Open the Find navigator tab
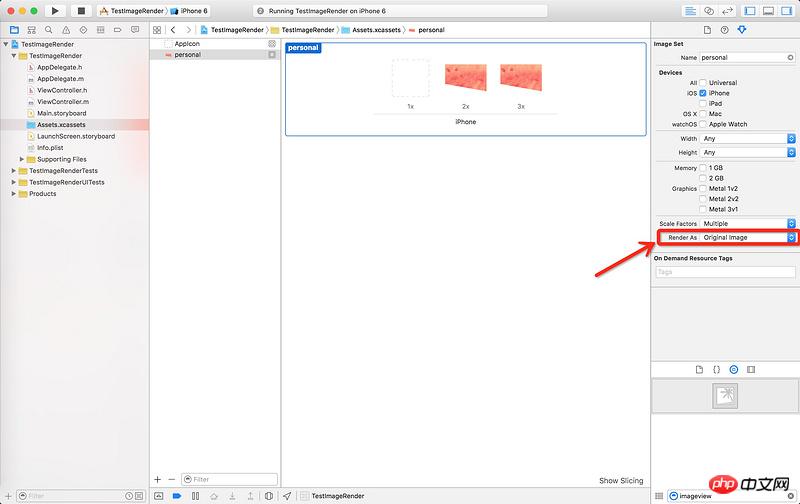This screenshot has height=504, width=800. coord(48,30)
